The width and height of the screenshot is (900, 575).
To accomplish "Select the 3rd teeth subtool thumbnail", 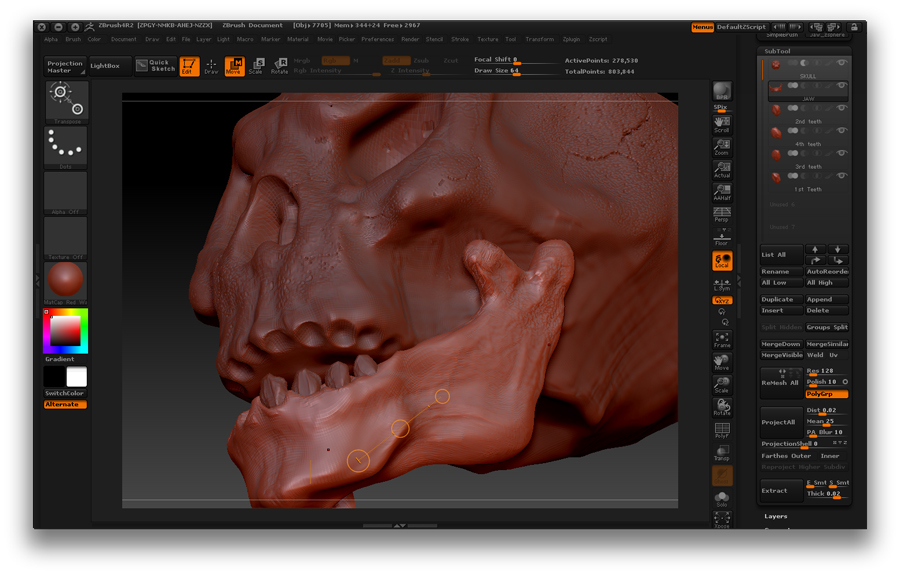I will point(776,156).
